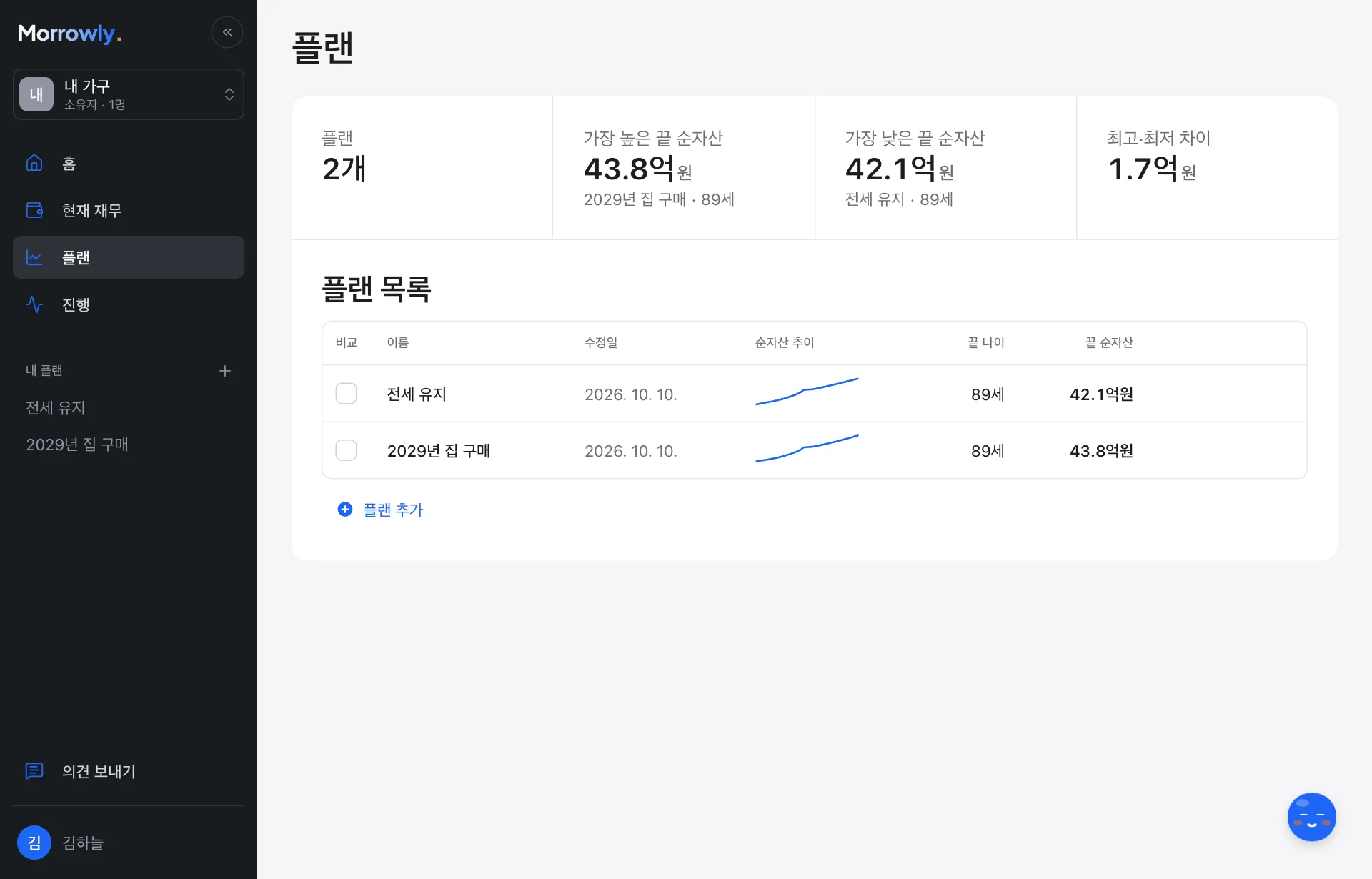The width and height of the screenshot is (1372, 879).
Task: Check the 전세 유지 compare checkbox
Action: [347, 394]
